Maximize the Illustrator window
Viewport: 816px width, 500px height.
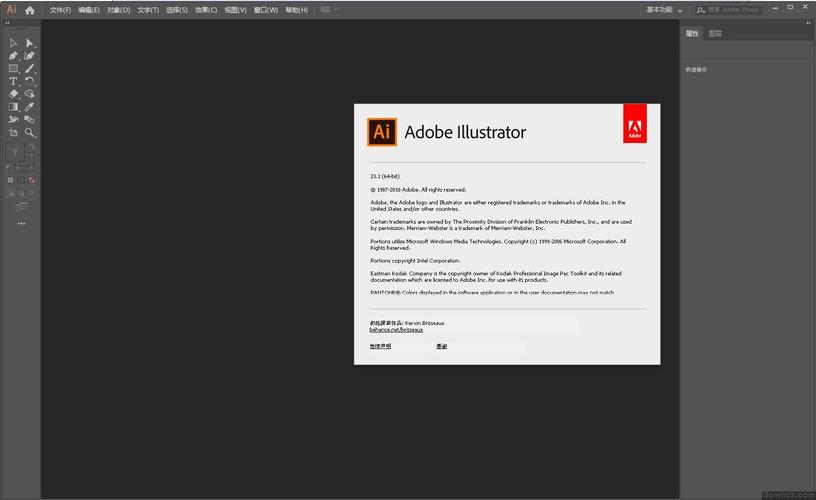pyautogui.click(x=790, y=7)
